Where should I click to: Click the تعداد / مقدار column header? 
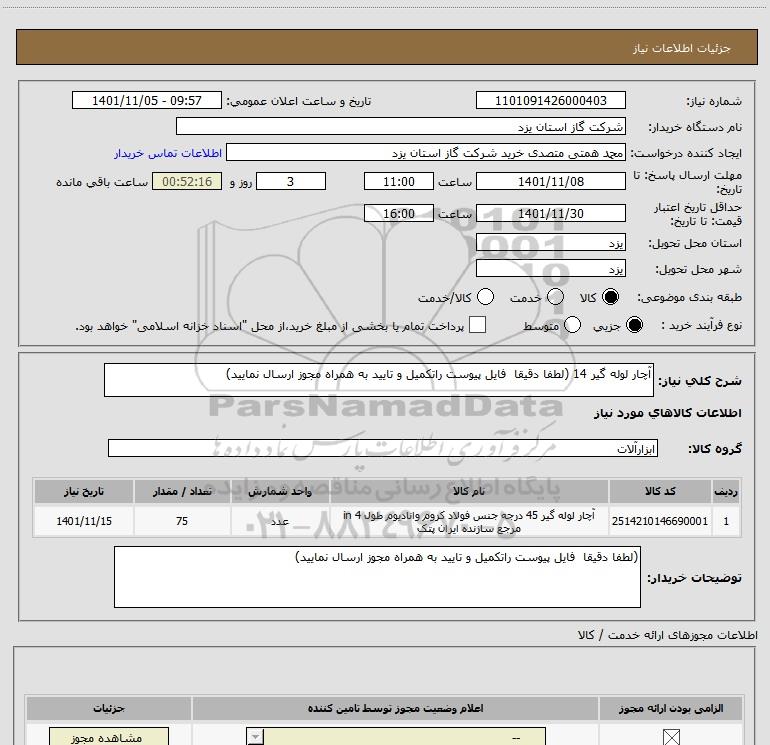point(182,491)
